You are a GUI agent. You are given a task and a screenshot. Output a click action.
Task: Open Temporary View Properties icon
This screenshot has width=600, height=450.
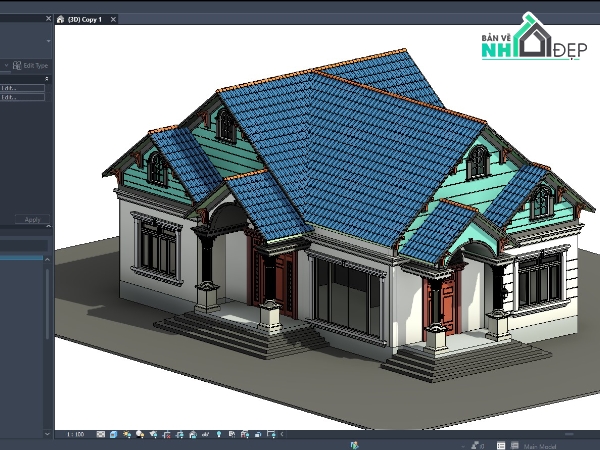pyautogui.click(x=232, y=434)
